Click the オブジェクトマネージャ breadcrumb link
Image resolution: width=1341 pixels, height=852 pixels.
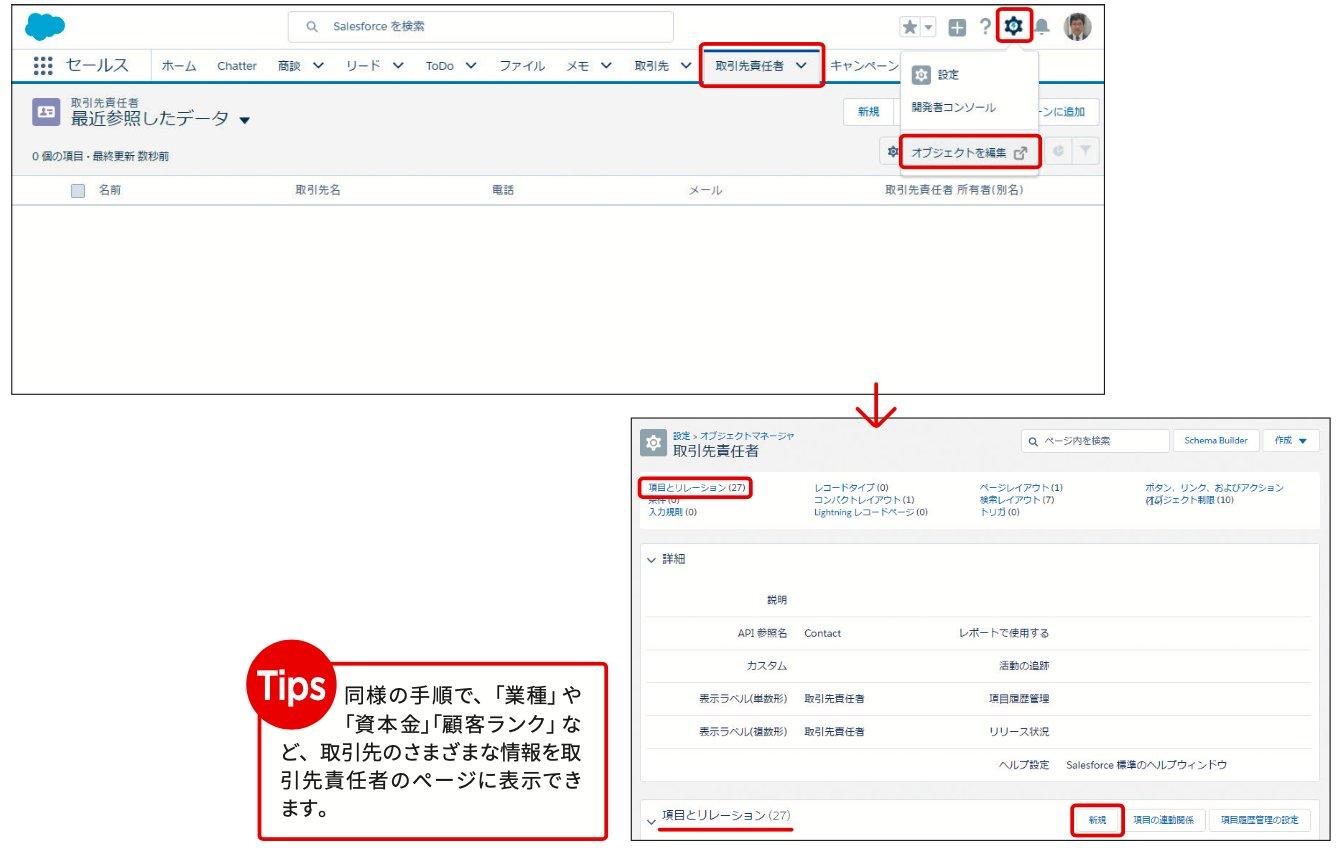coord(747,436)
